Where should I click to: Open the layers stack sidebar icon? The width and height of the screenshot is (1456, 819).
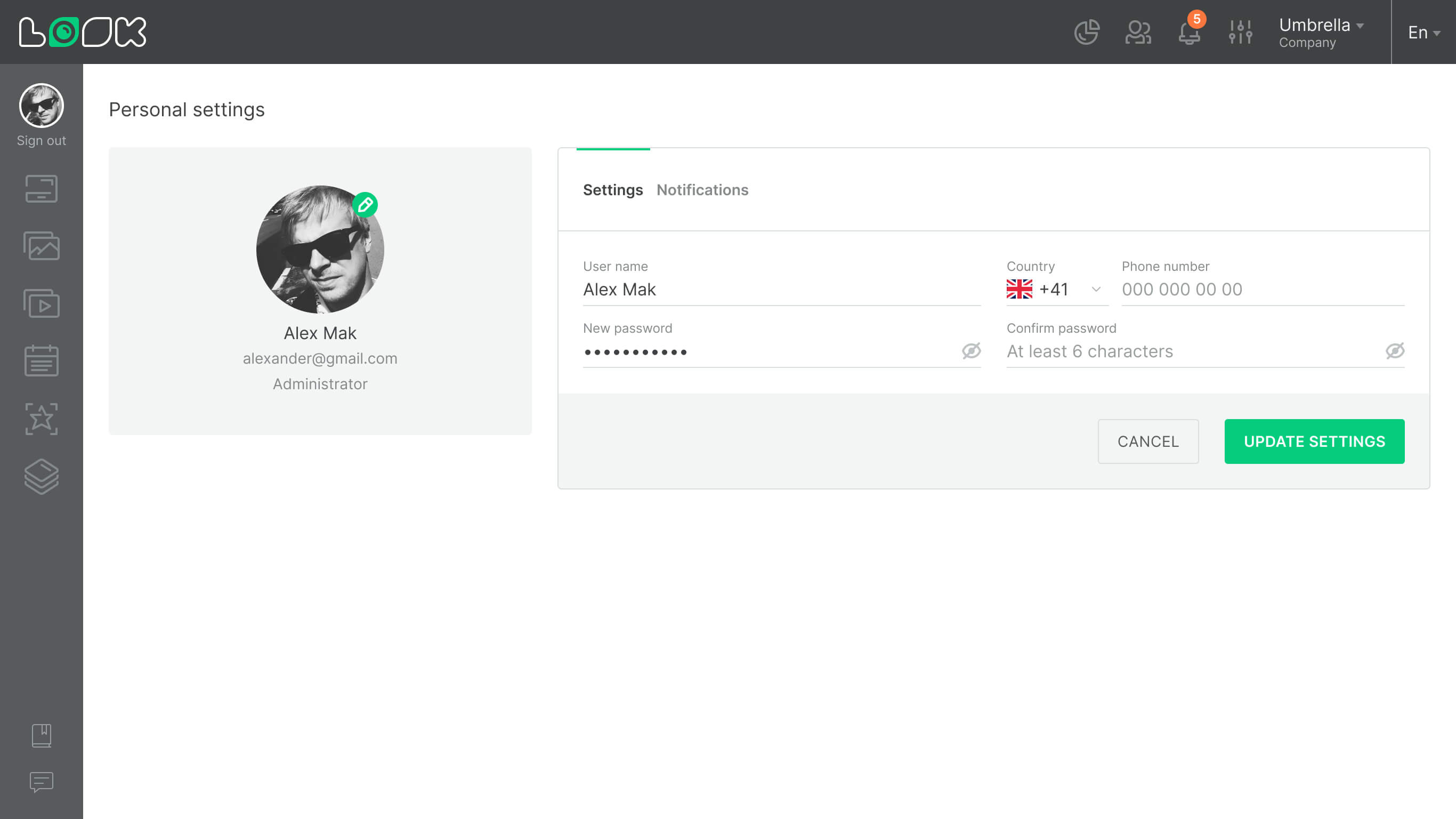(x=41, y=476)
